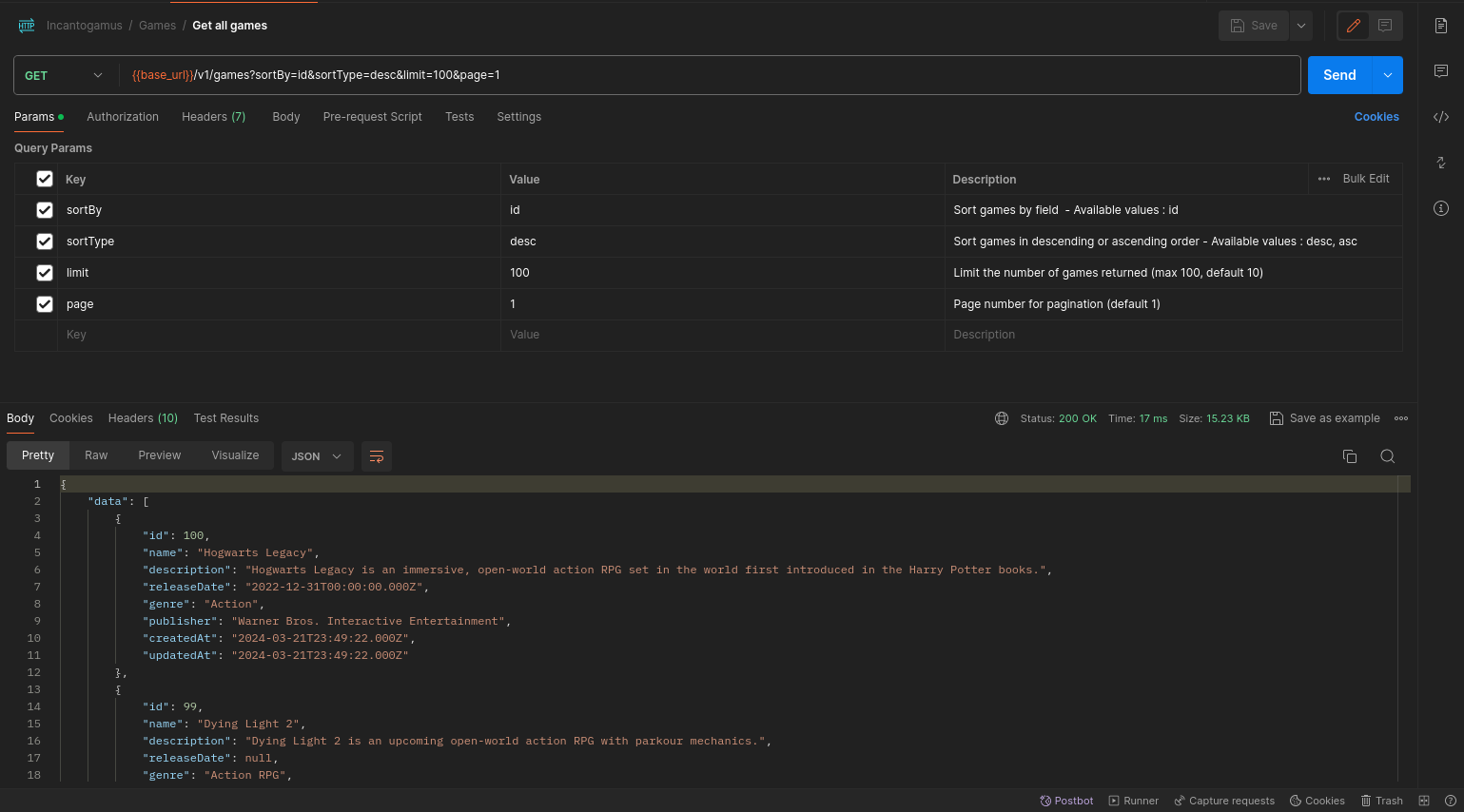Open the column options dots beside Bulk Edit
Screen dimensions: 1464x812
1324,179
